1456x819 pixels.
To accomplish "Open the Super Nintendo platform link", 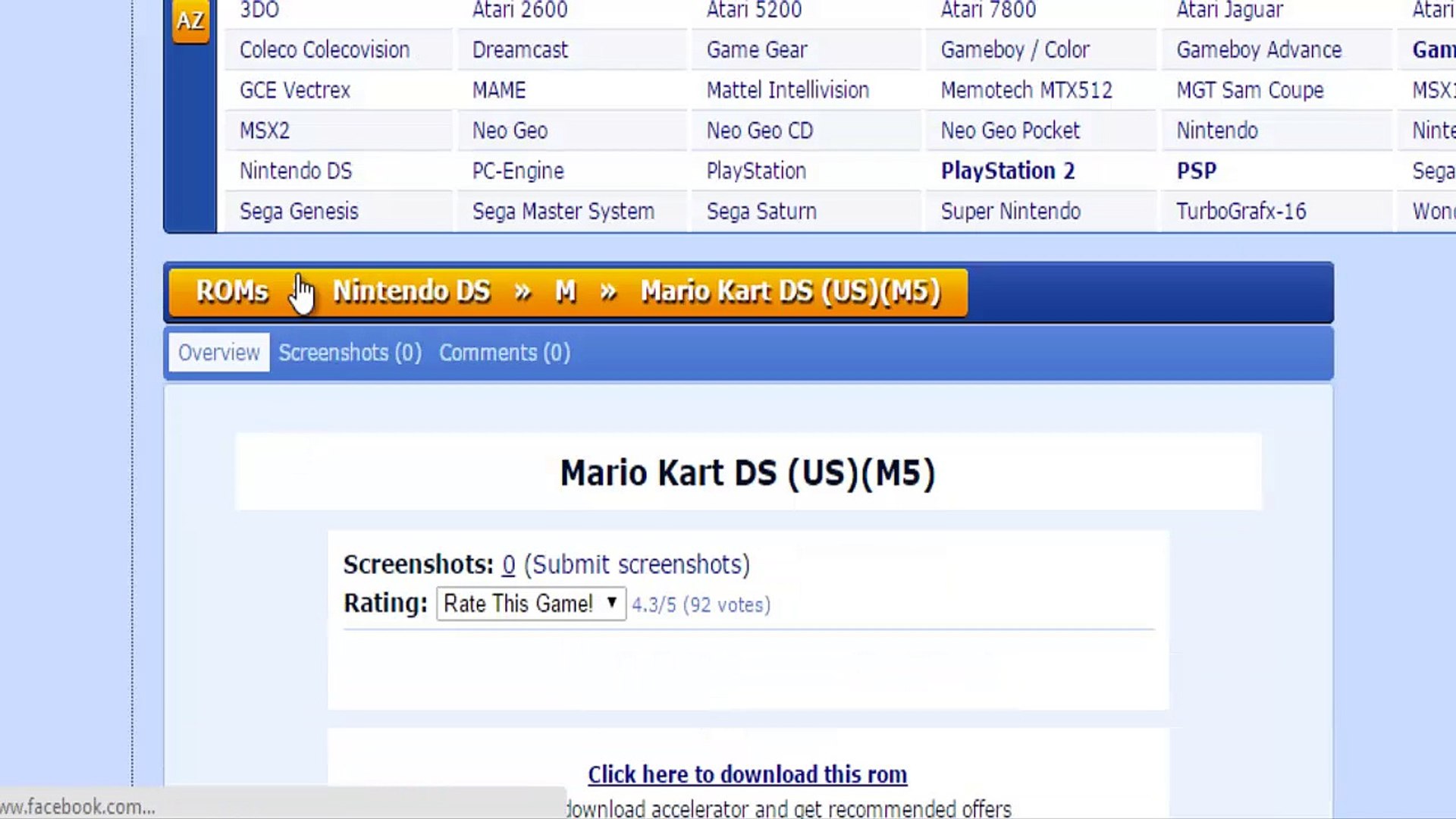I will [x=1010, y=211].
